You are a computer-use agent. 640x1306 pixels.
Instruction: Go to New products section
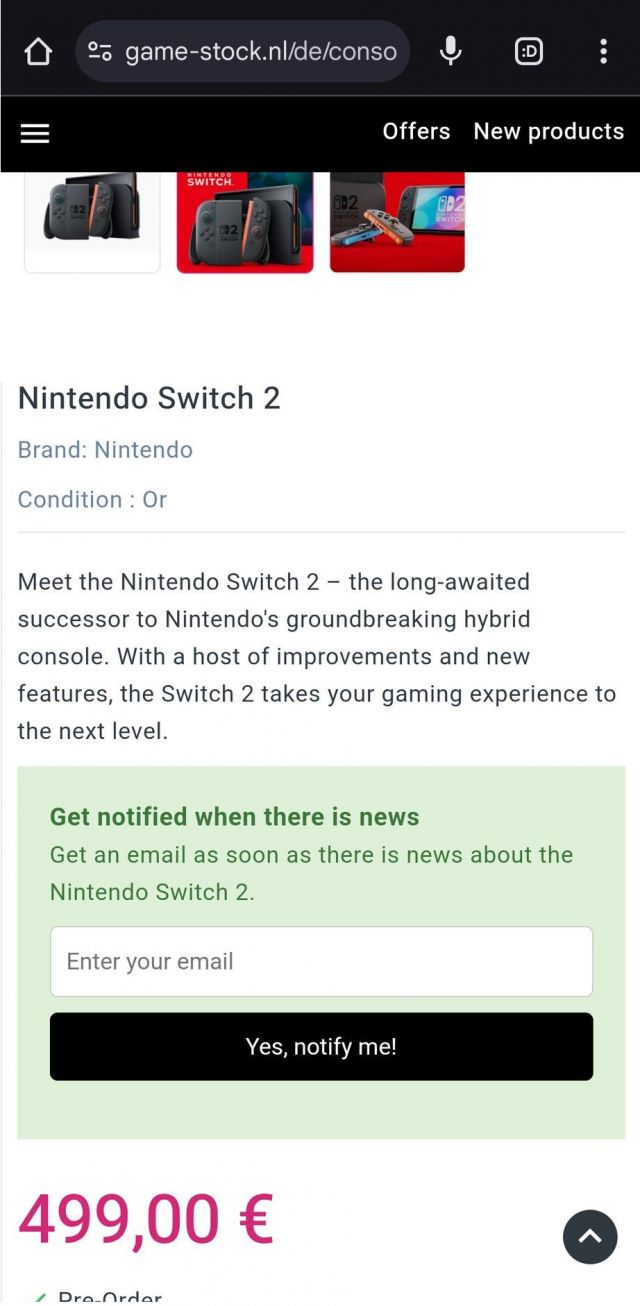[x=548, y=131]
